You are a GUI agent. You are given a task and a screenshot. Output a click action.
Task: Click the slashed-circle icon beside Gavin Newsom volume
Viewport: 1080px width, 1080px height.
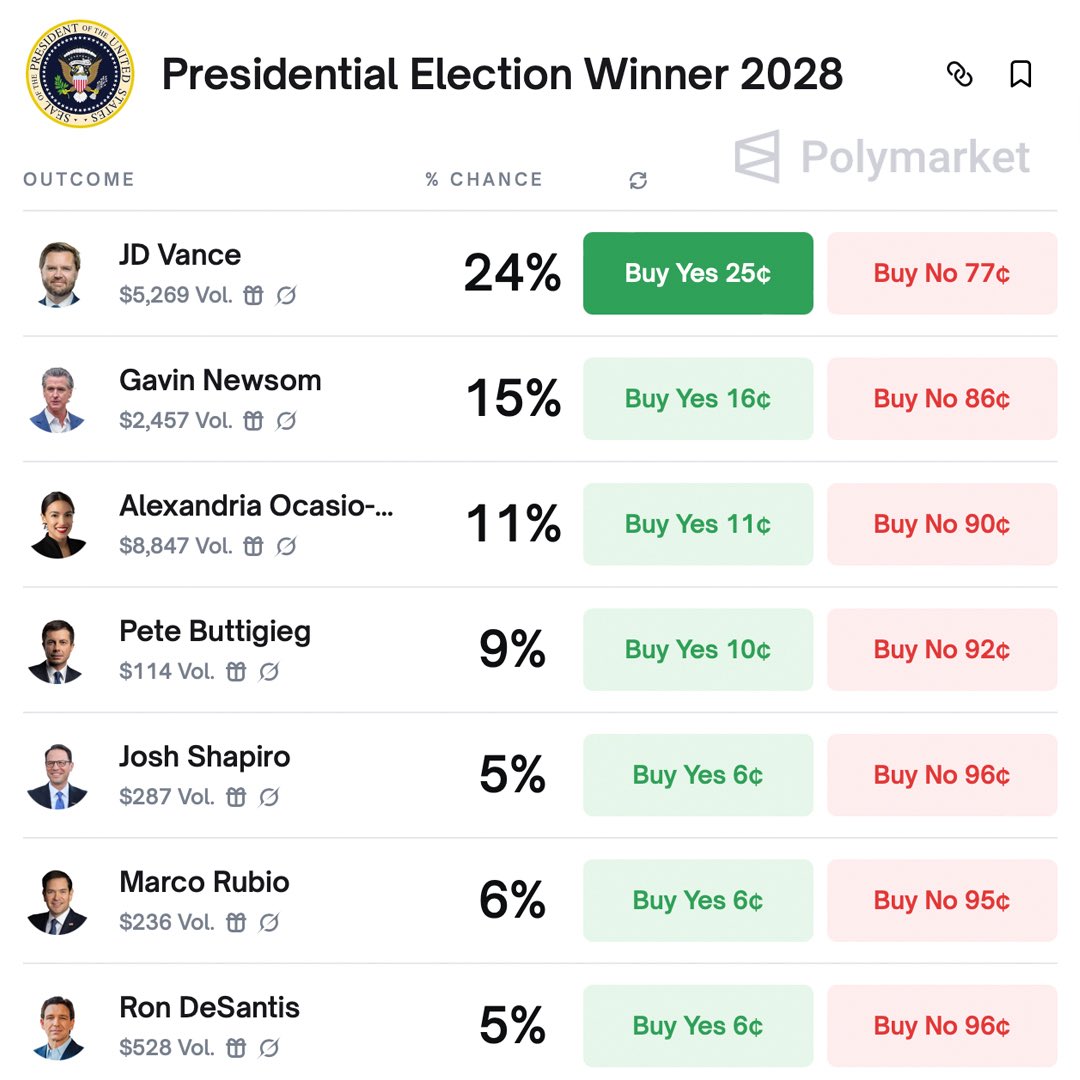tap(286, 421)
